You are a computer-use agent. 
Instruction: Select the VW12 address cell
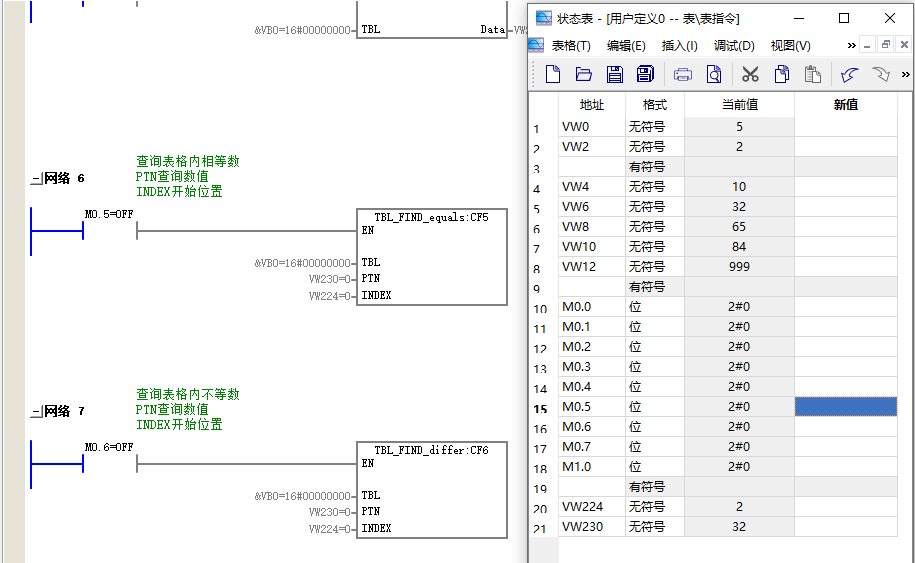592,267
